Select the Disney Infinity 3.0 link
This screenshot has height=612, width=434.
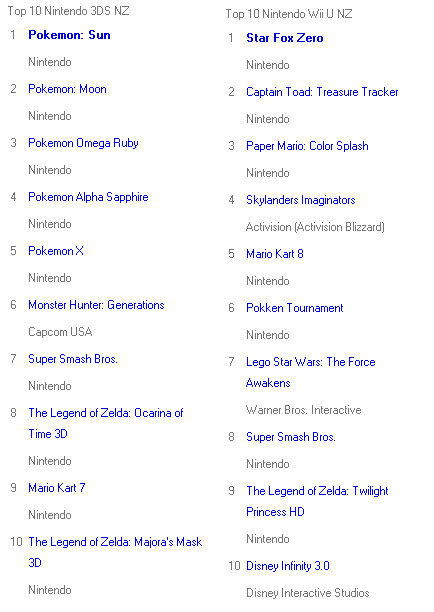tap(288, 566)
